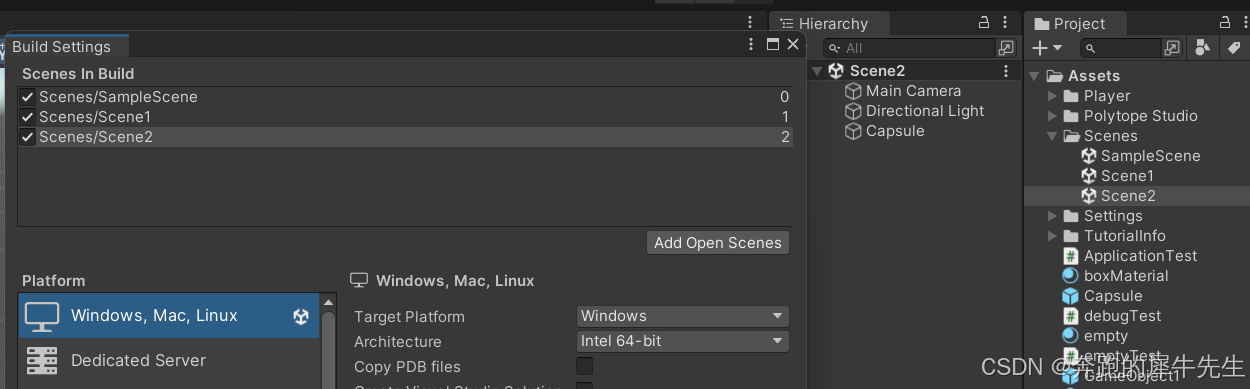Uncheck Scenes/SampleScene in the build list
The width and height of the screenshot is (1250, 389).
pos(28,97)
